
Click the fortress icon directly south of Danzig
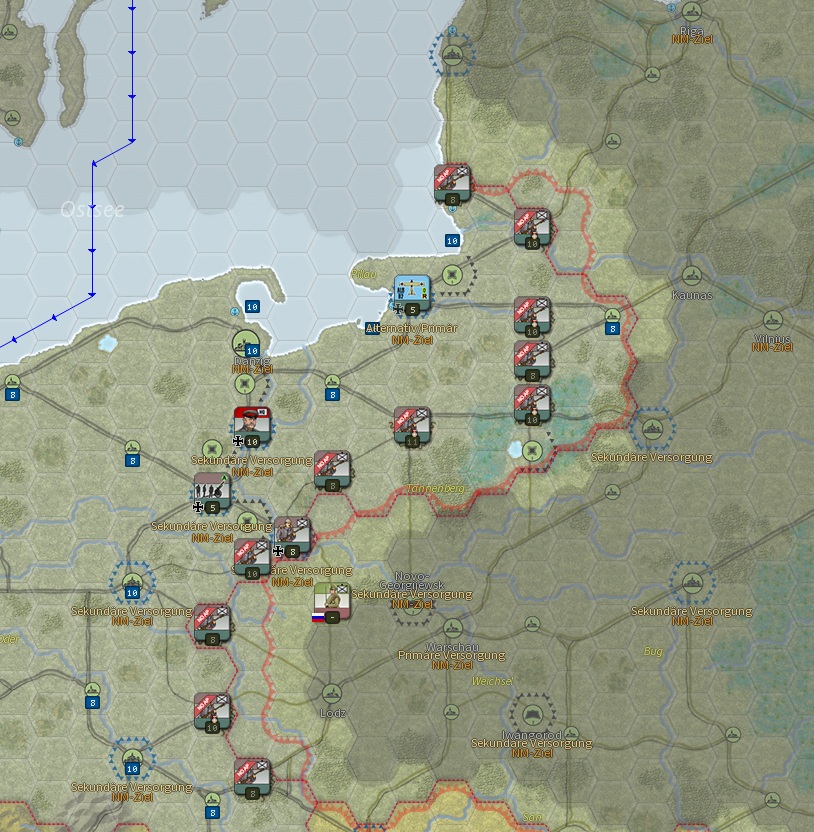tap(245, 383)
